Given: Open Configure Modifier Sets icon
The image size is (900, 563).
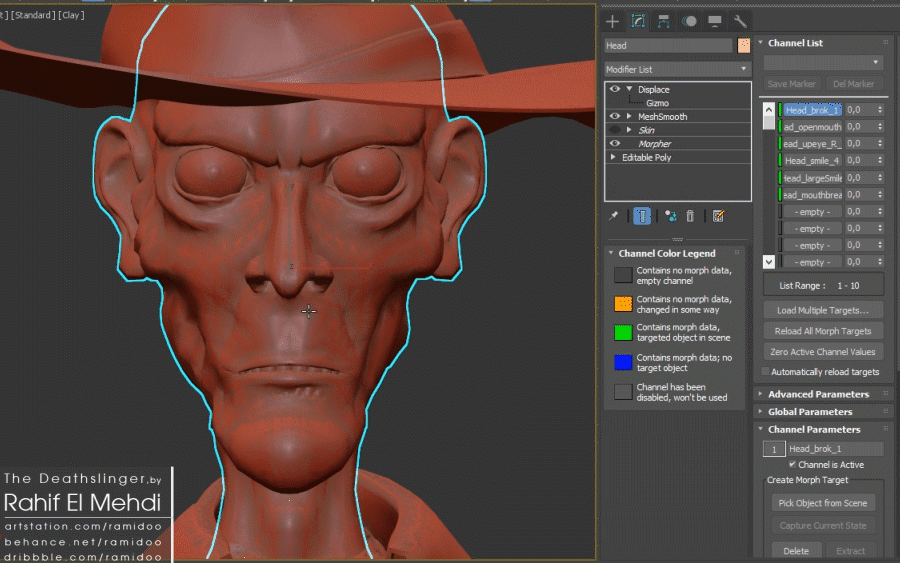Looking at the screenshot, I should click(x=718, y=216).
